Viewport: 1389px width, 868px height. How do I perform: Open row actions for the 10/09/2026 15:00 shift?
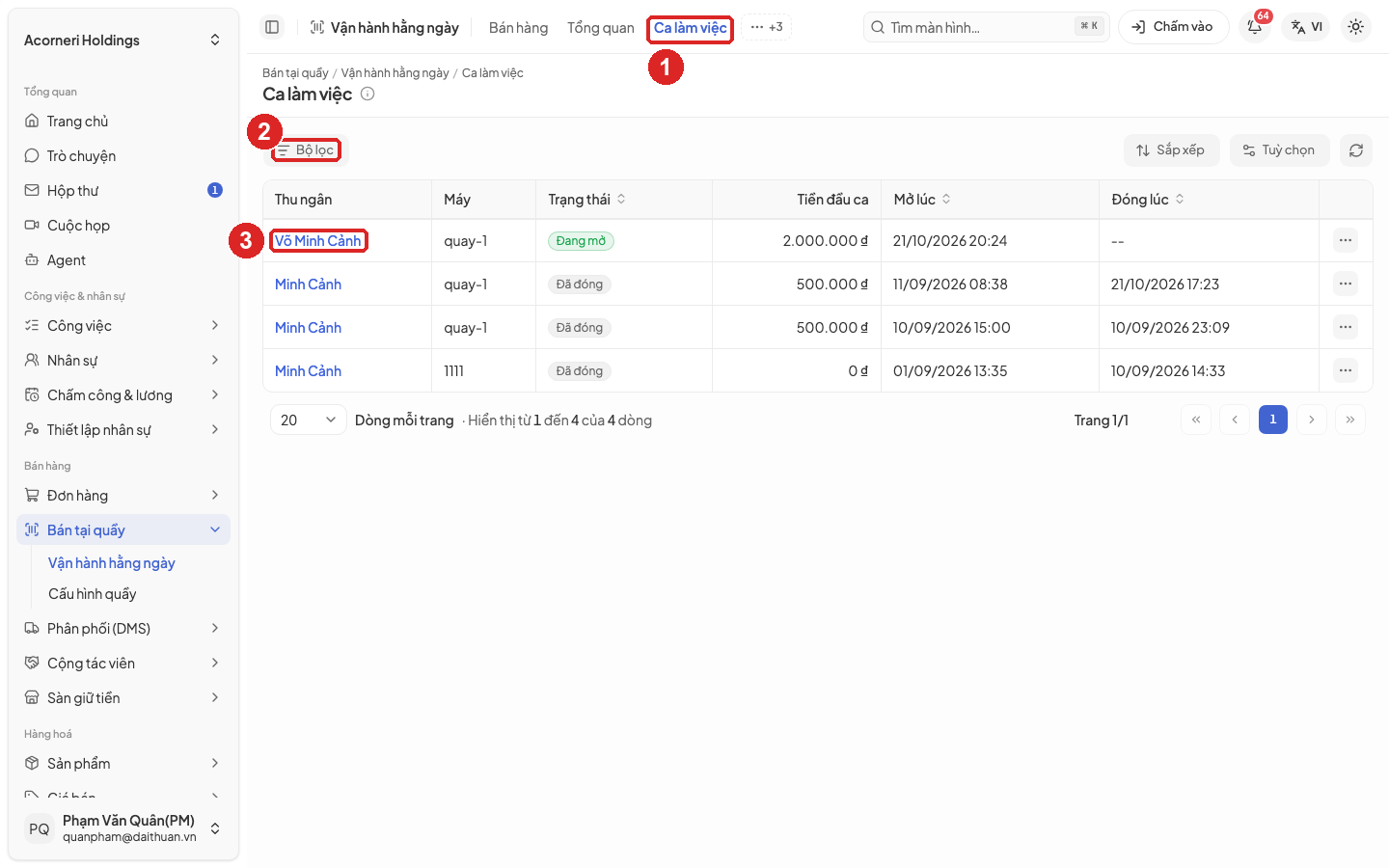coord(1345,327)
